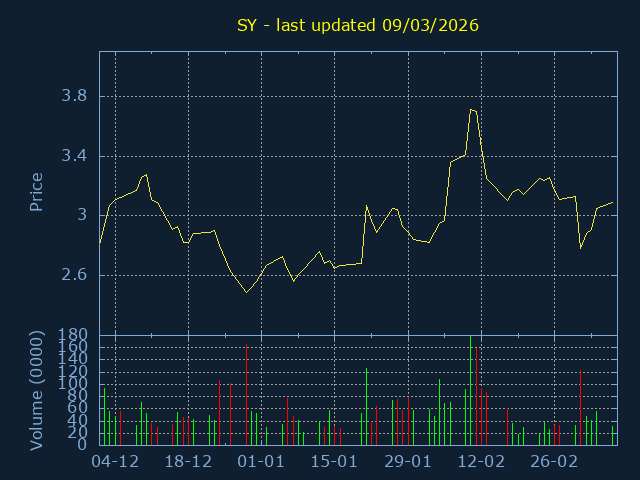Screen dimensions: 640x480
Task: Click the 2.6 price axis value
Action: tap(74, 275)
